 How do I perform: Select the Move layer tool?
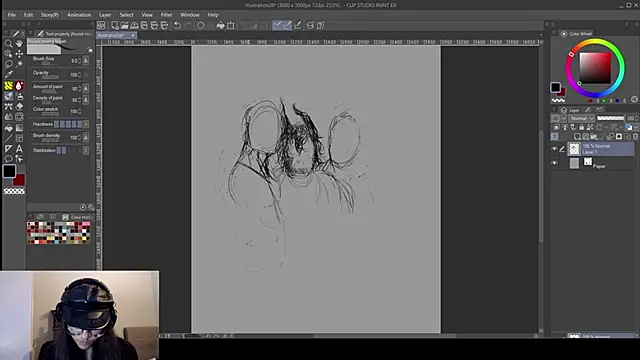tap(19, 54)
